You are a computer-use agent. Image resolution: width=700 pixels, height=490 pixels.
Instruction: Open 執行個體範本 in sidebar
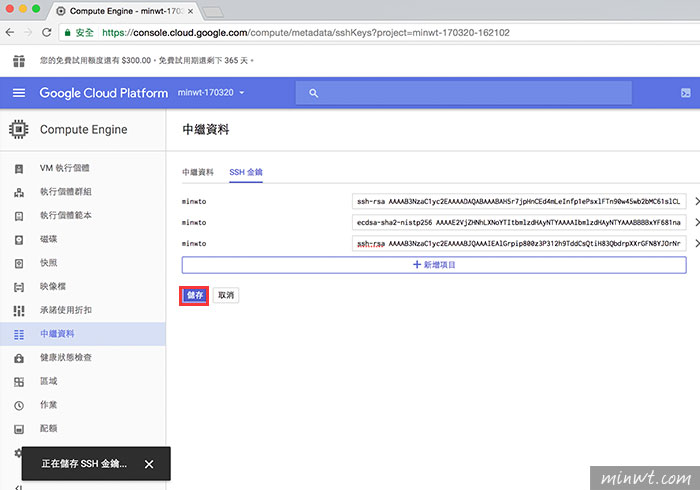[66, 215]
